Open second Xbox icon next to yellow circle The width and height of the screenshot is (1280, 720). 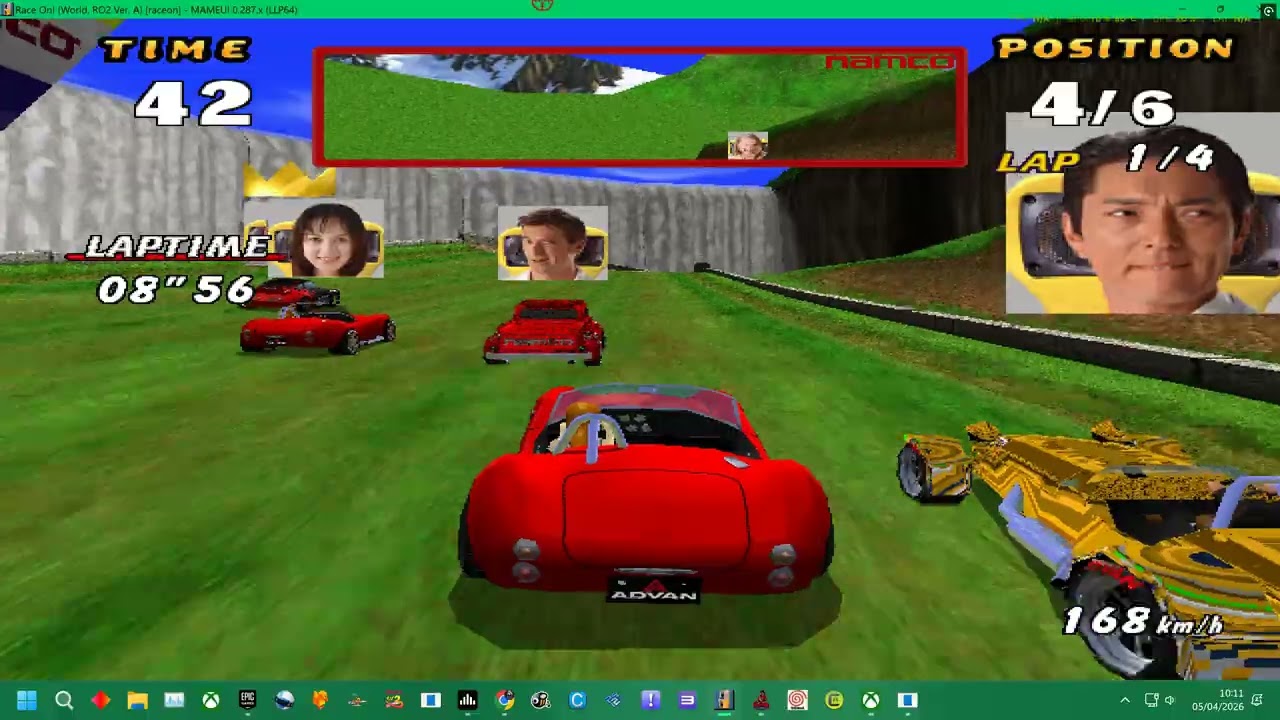coord(871,700)
